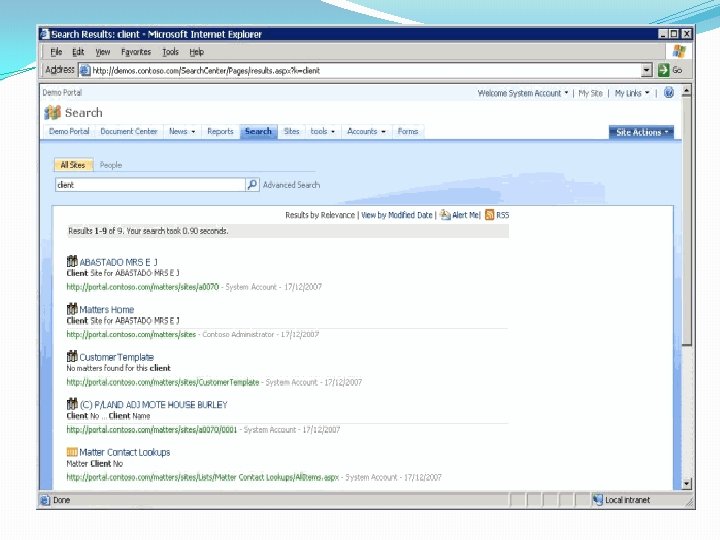This screenshot has width=720, height=540.
Task: Click the RSS feed icon
Action: click(489, 215)
